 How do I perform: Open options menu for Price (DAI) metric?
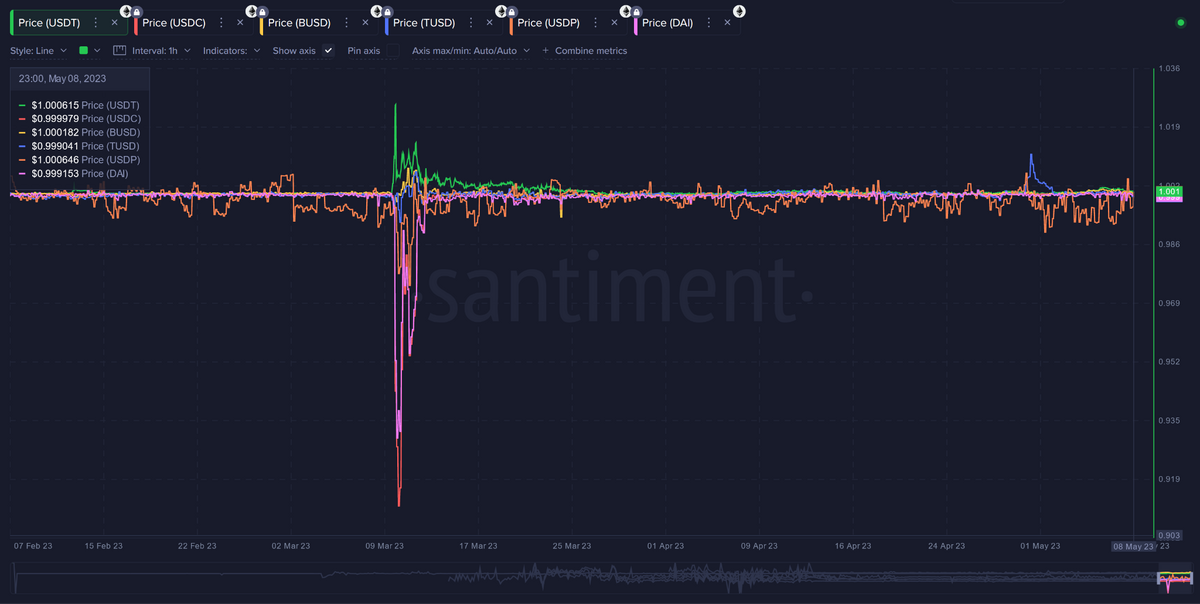pyautogui.click(x=708, y=22)
